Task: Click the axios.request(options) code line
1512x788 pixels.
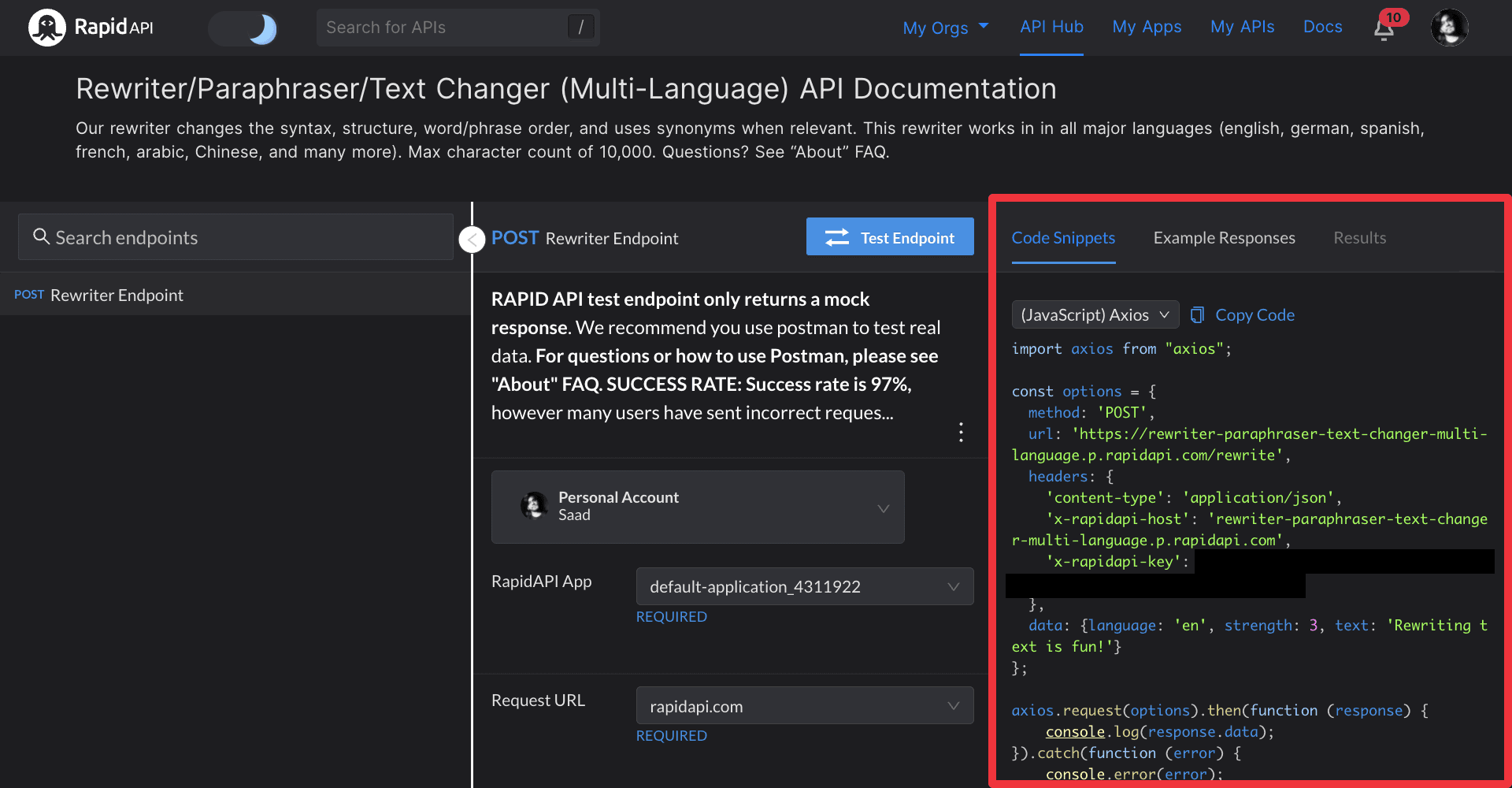Action: coord(1220,711)
